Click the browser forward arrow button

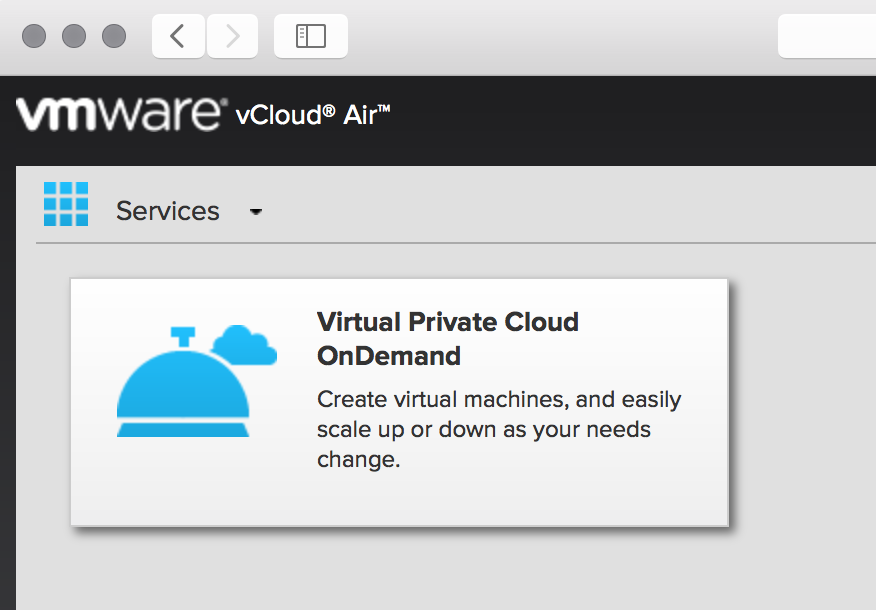(232, 36)
